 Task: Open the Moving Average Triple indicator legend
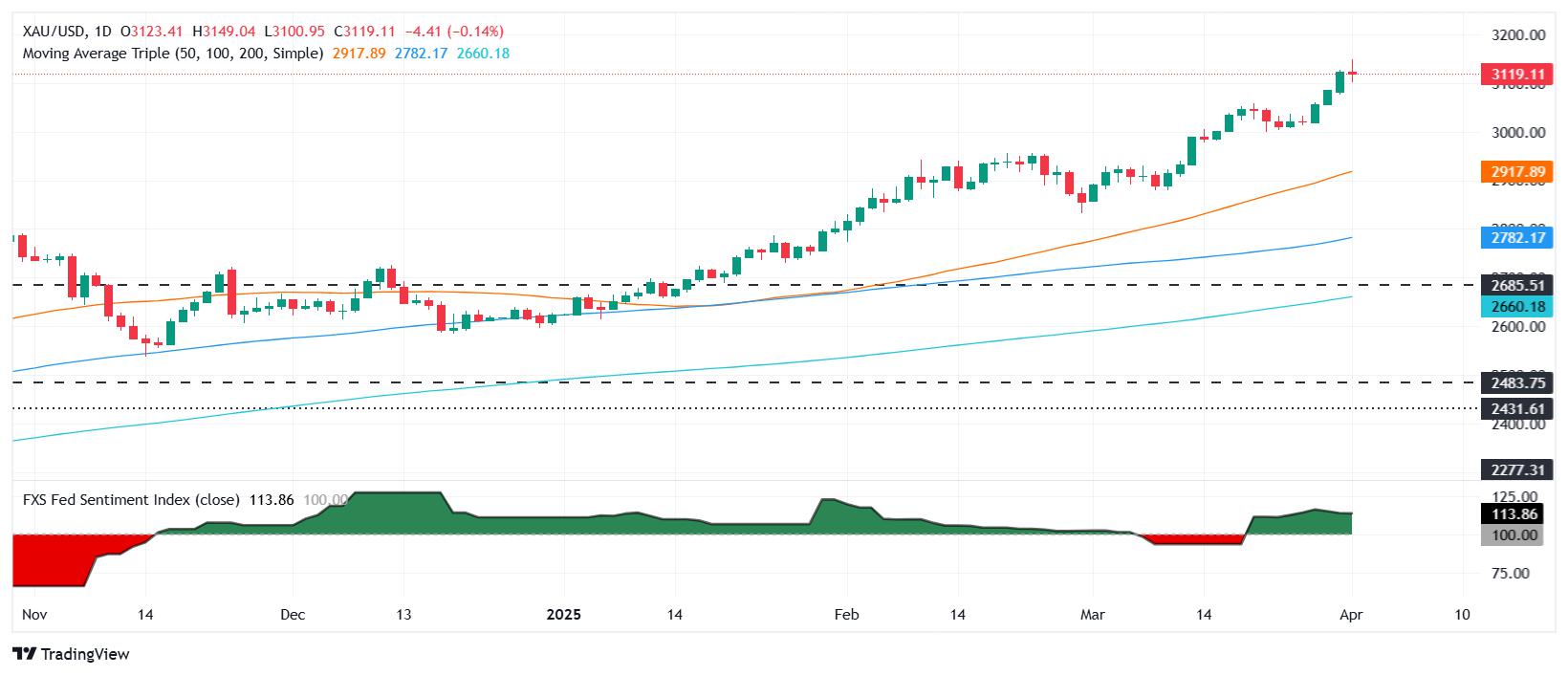[173, 54]
